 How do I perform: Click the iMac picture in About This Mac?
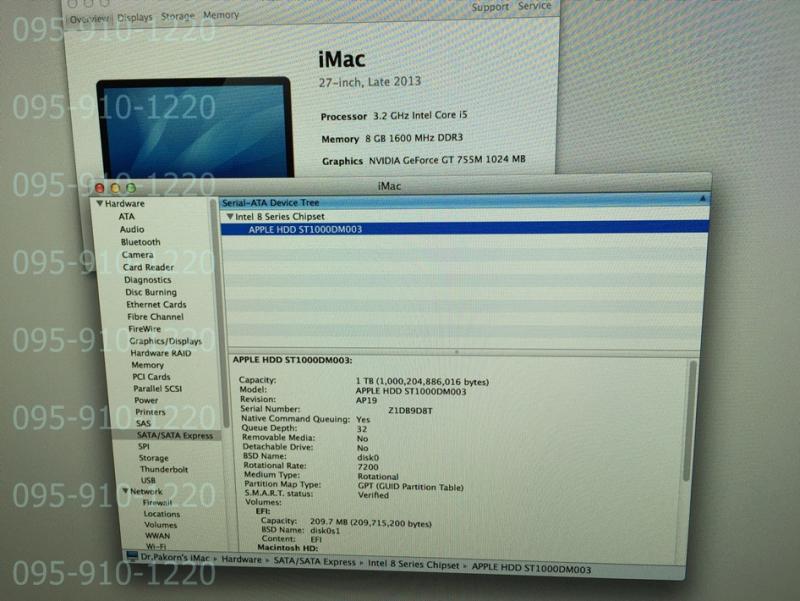195,128
